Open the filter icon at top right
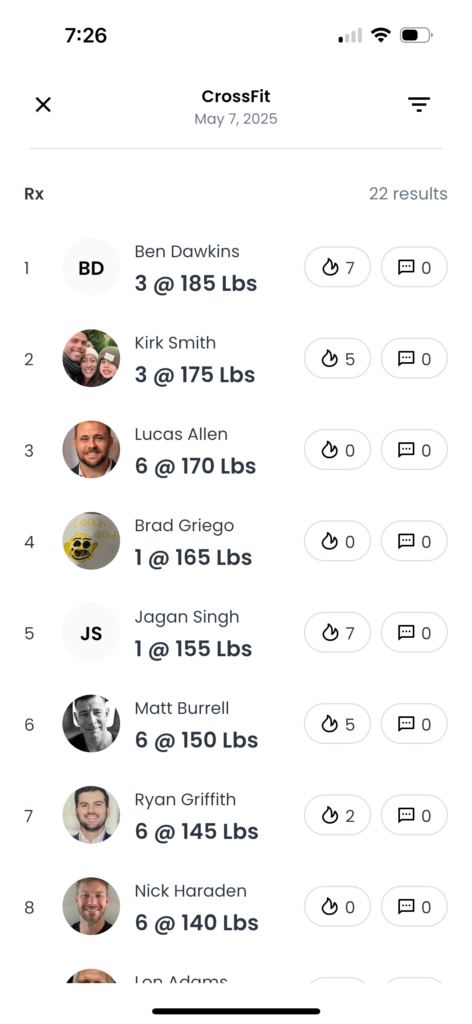This screenshot has height=1024, width=472. tap(418, 104)
